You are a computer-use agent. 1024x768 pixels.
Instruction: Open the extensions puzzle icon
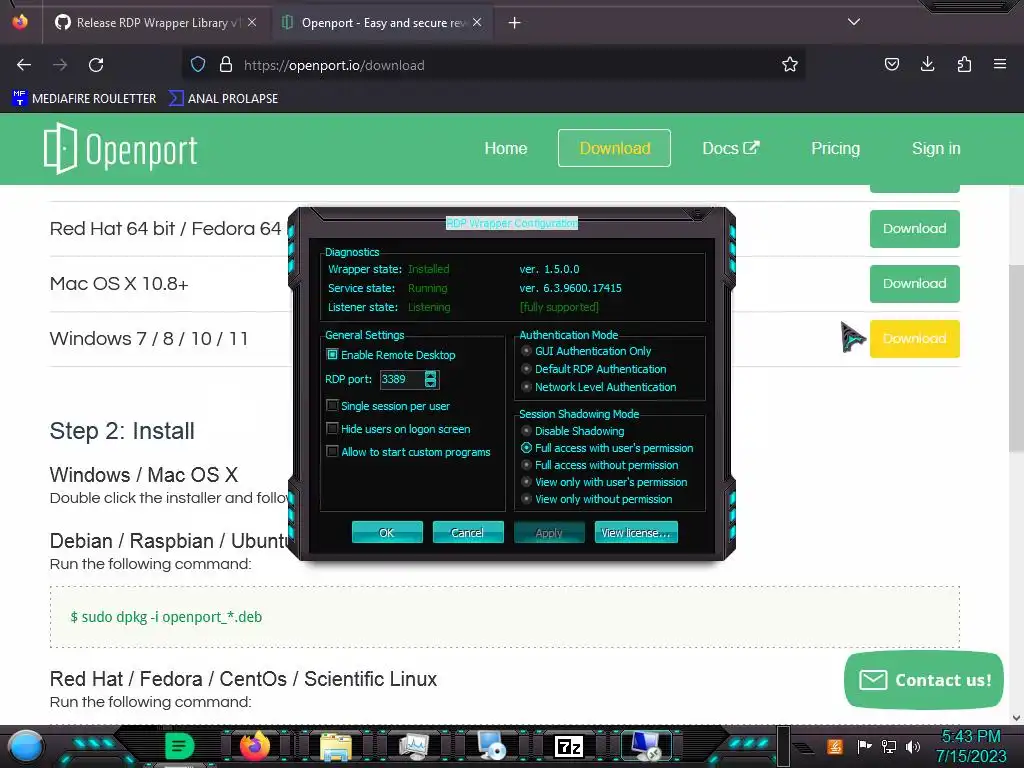coord(964,65)
